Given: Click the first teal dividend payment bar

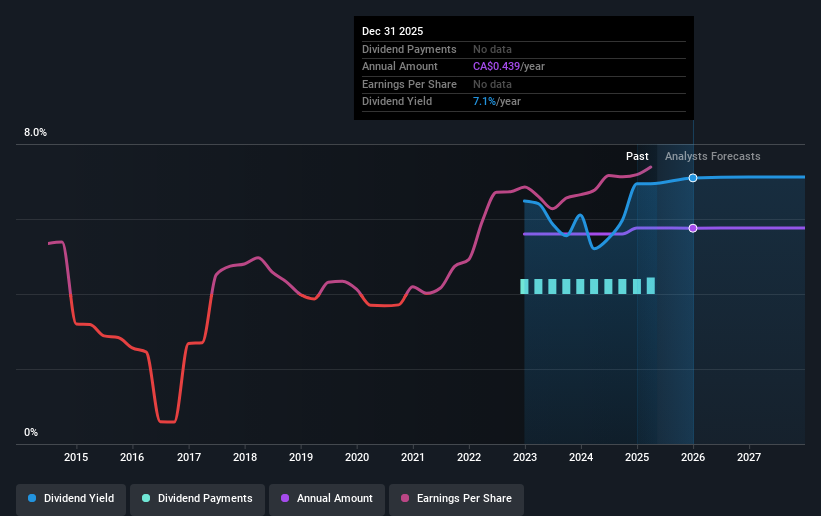Looking at the screenshot, I should [524, 287].
